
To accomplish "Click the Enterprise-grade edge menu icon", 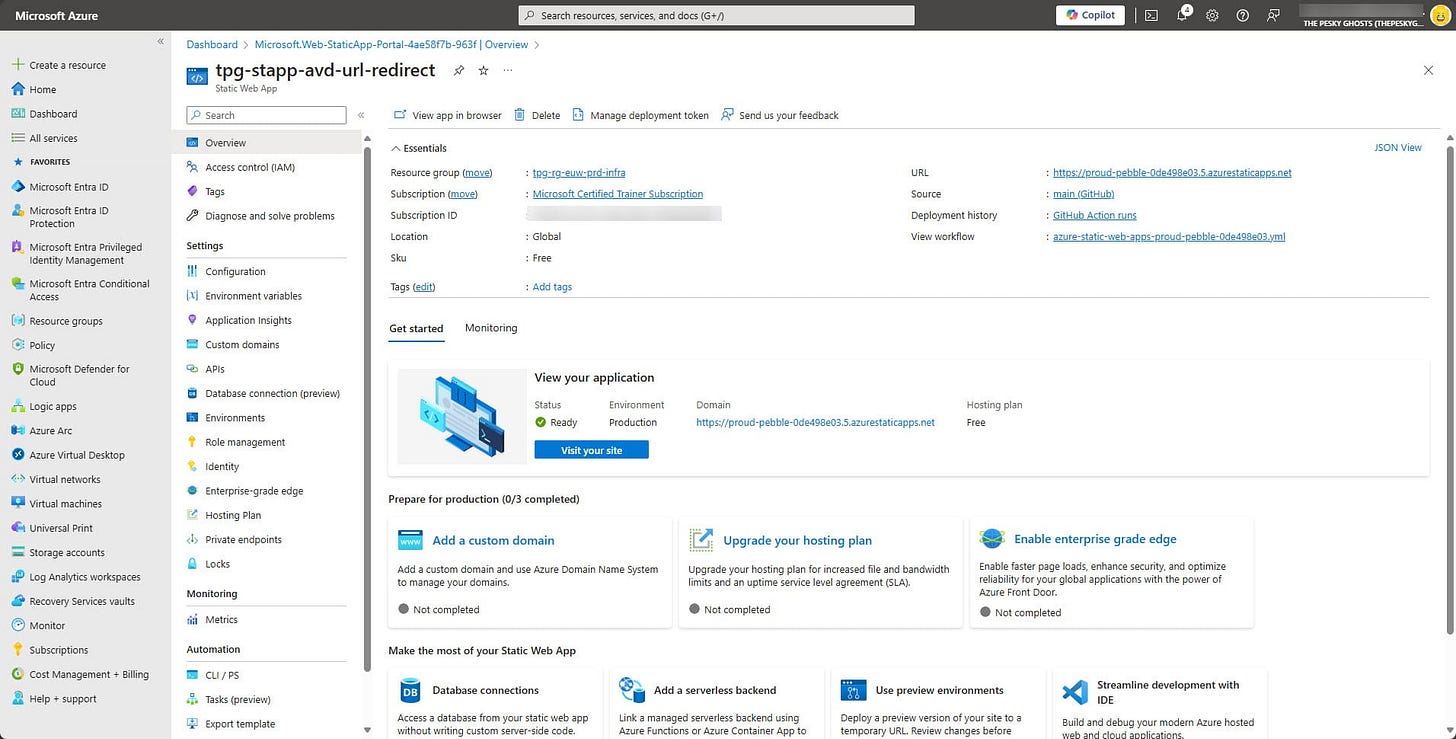I will tap(193, 491).
